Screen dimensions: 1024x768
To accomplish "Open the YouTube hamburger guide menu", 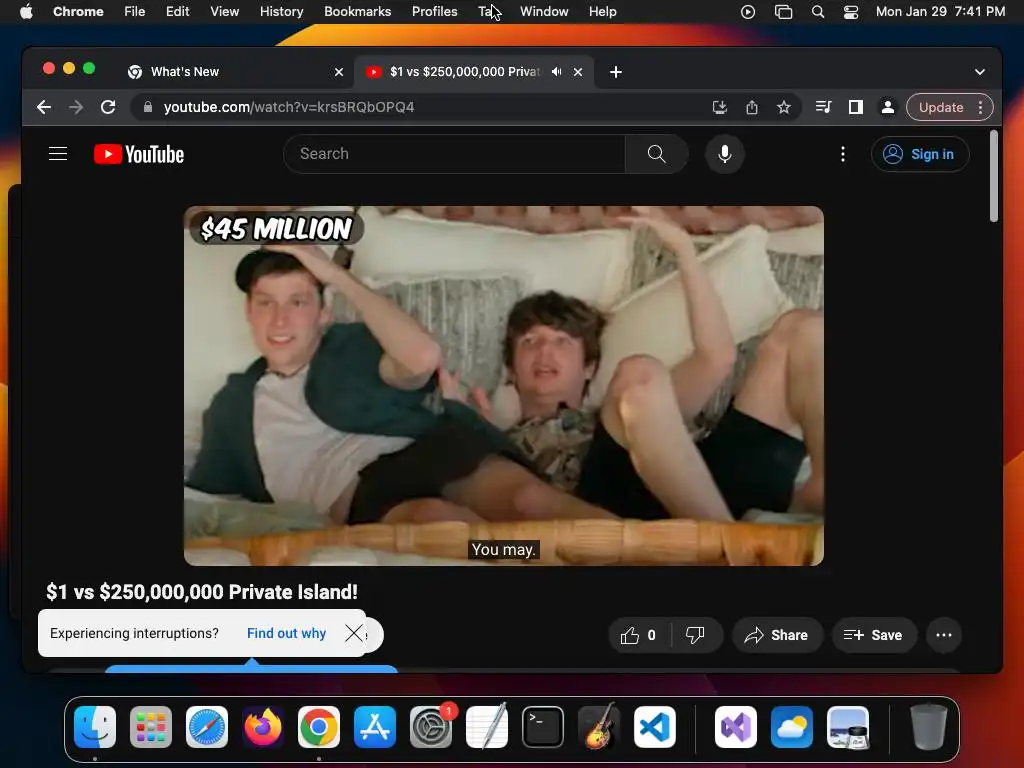I will (58, 153).
